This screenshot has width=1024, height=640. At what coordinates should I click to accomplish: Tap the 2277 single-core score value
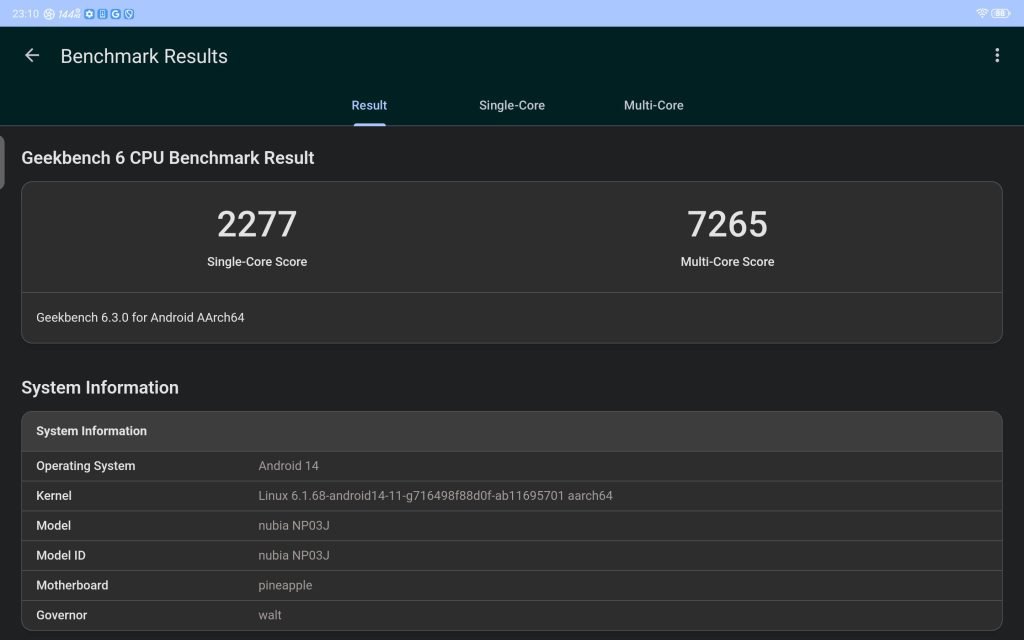click(x=257, y=224)
